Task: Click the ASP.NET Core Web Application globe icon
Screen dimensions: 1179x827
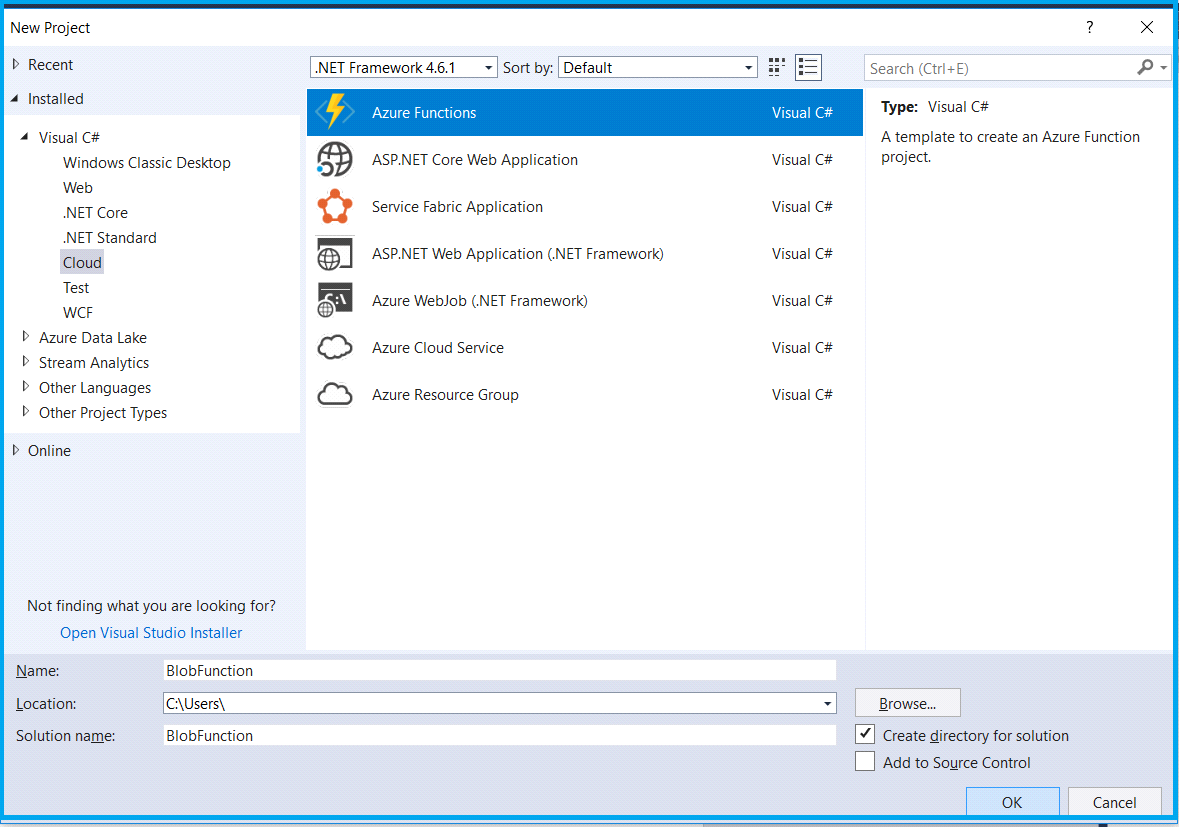Action: tap(335, 159)
